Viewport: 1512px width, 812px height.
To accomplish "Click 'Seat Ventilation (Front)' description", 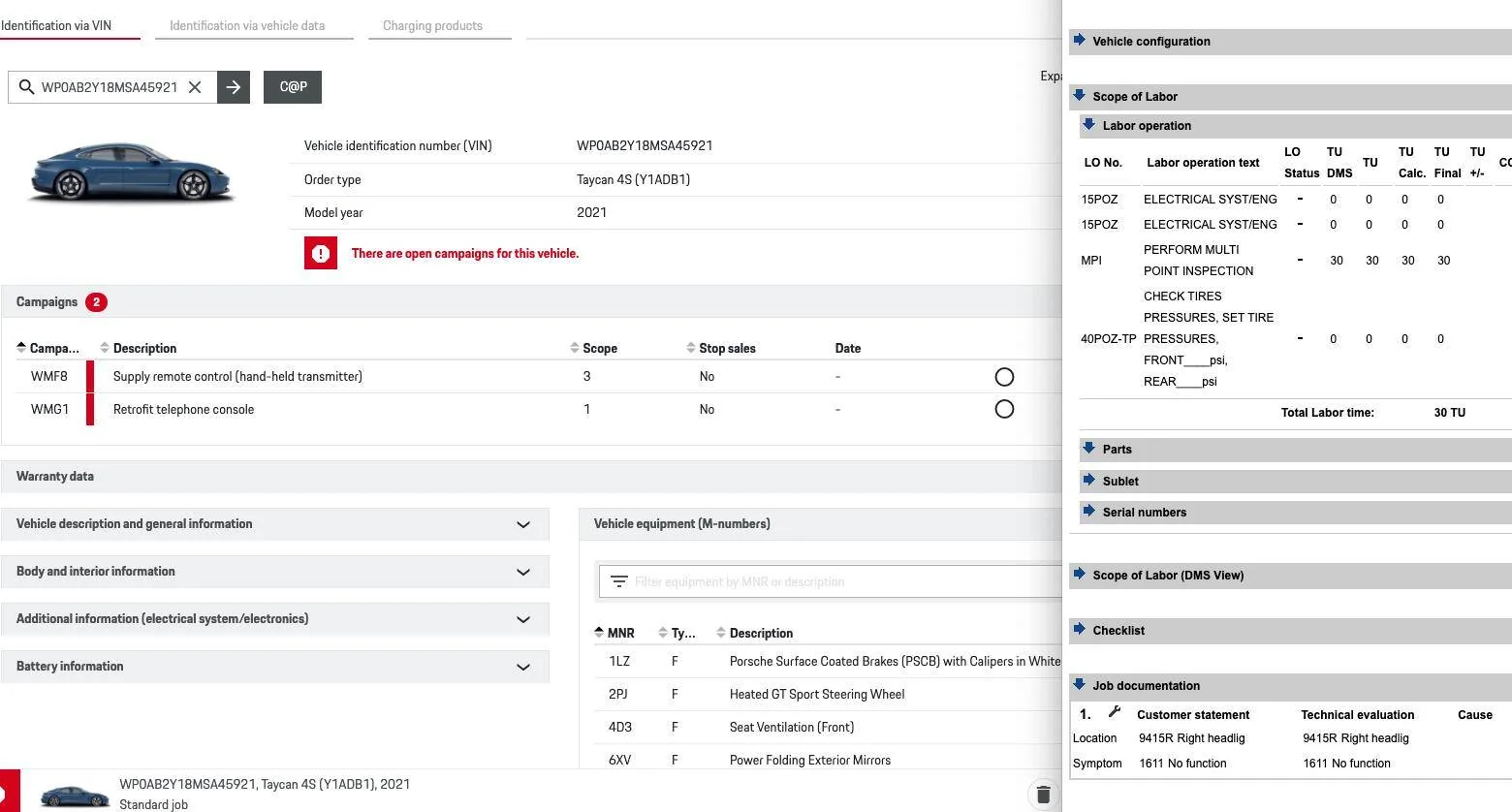I will click(791, 728).
